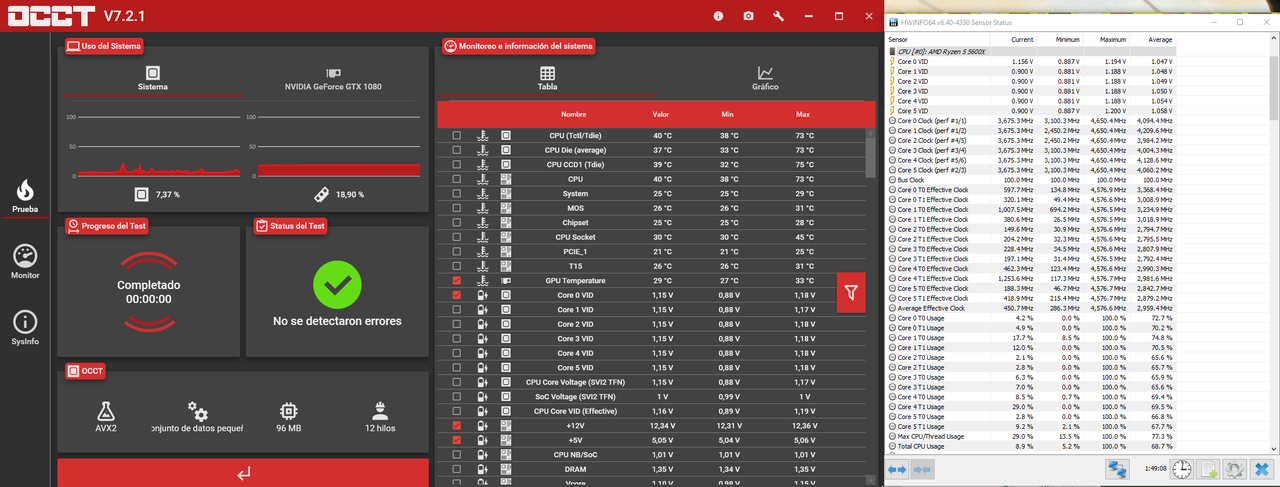The height and width of the screenshot is (487, 1280).
Task: Uncheck the +5V checkbox
Action: click(457, 439)
